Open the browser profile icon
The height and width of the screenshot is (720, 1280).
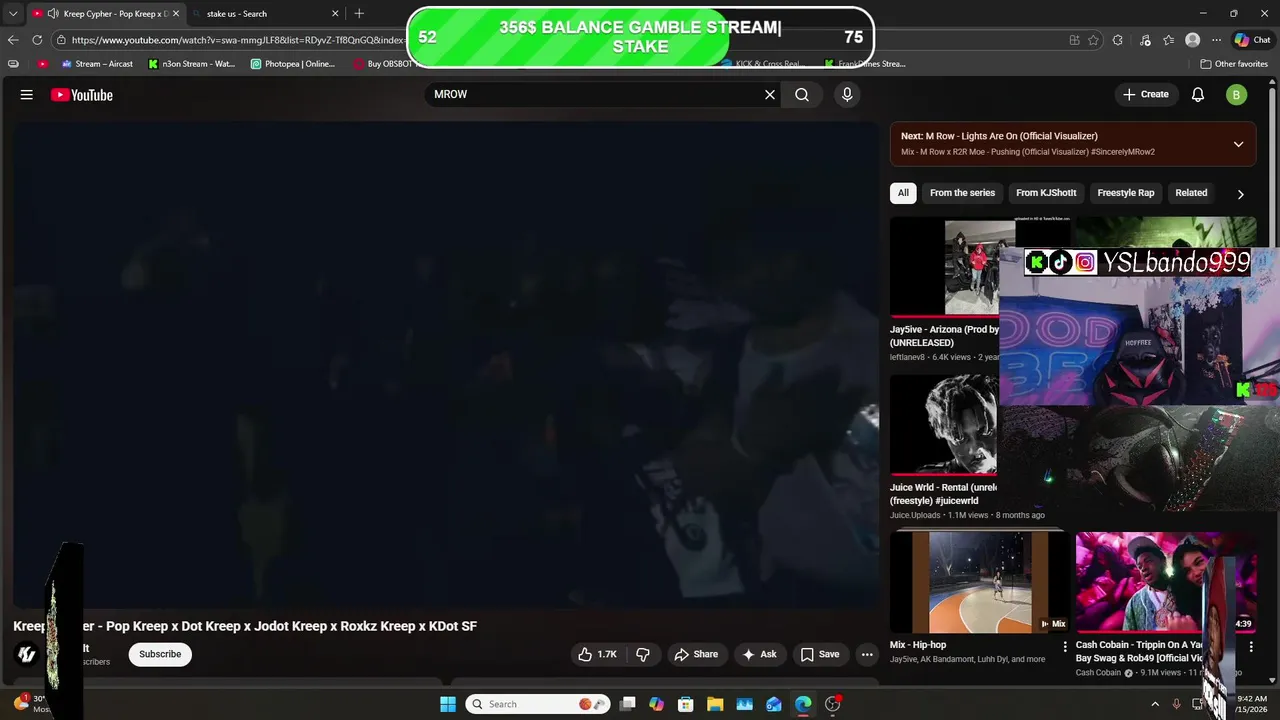tap(1192, 40)
